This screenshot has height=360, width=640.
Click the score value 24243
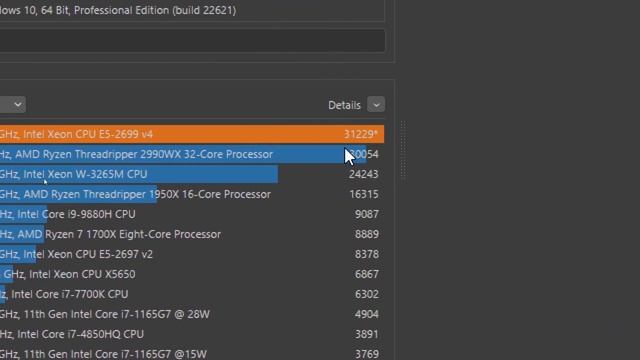pos(364,174)
